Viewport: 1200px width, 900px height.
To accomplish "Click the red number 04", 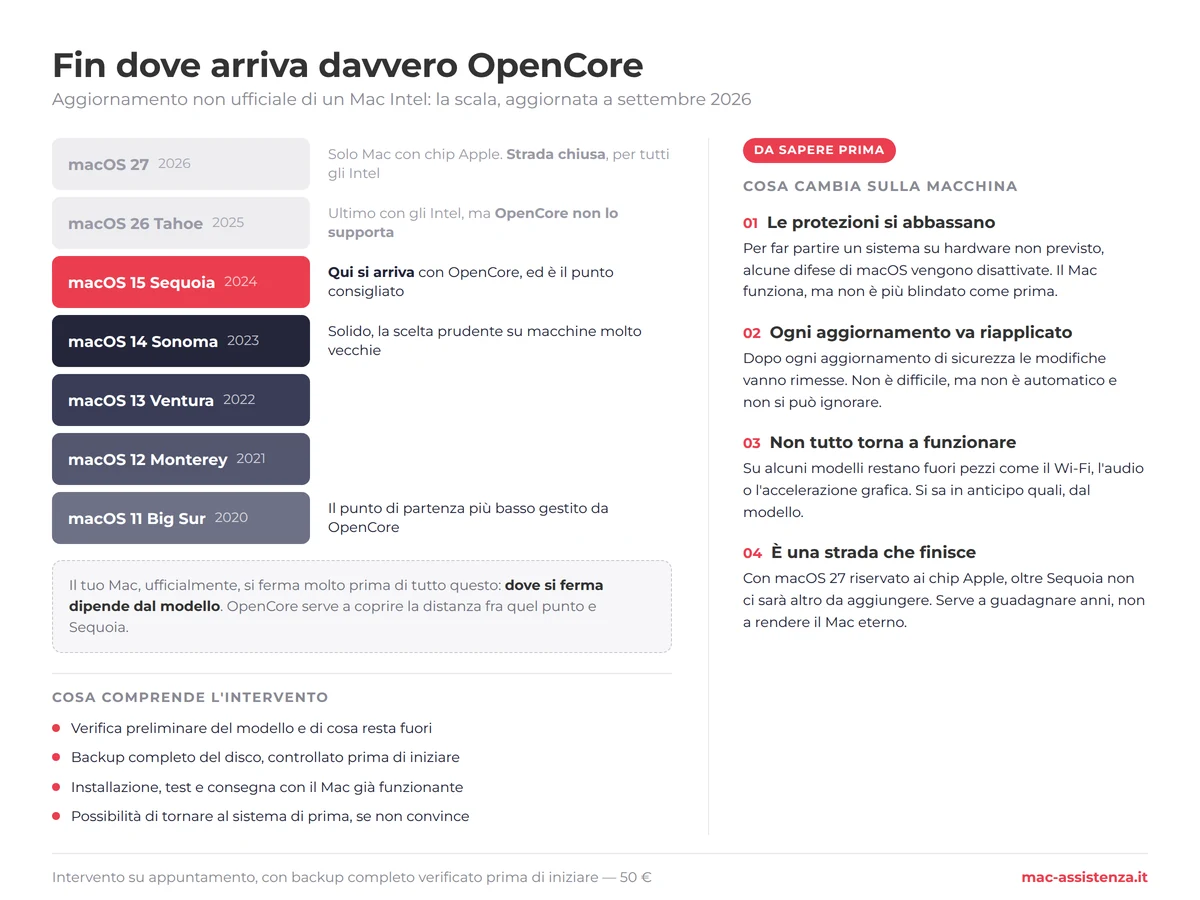I will tap(753, 553).
